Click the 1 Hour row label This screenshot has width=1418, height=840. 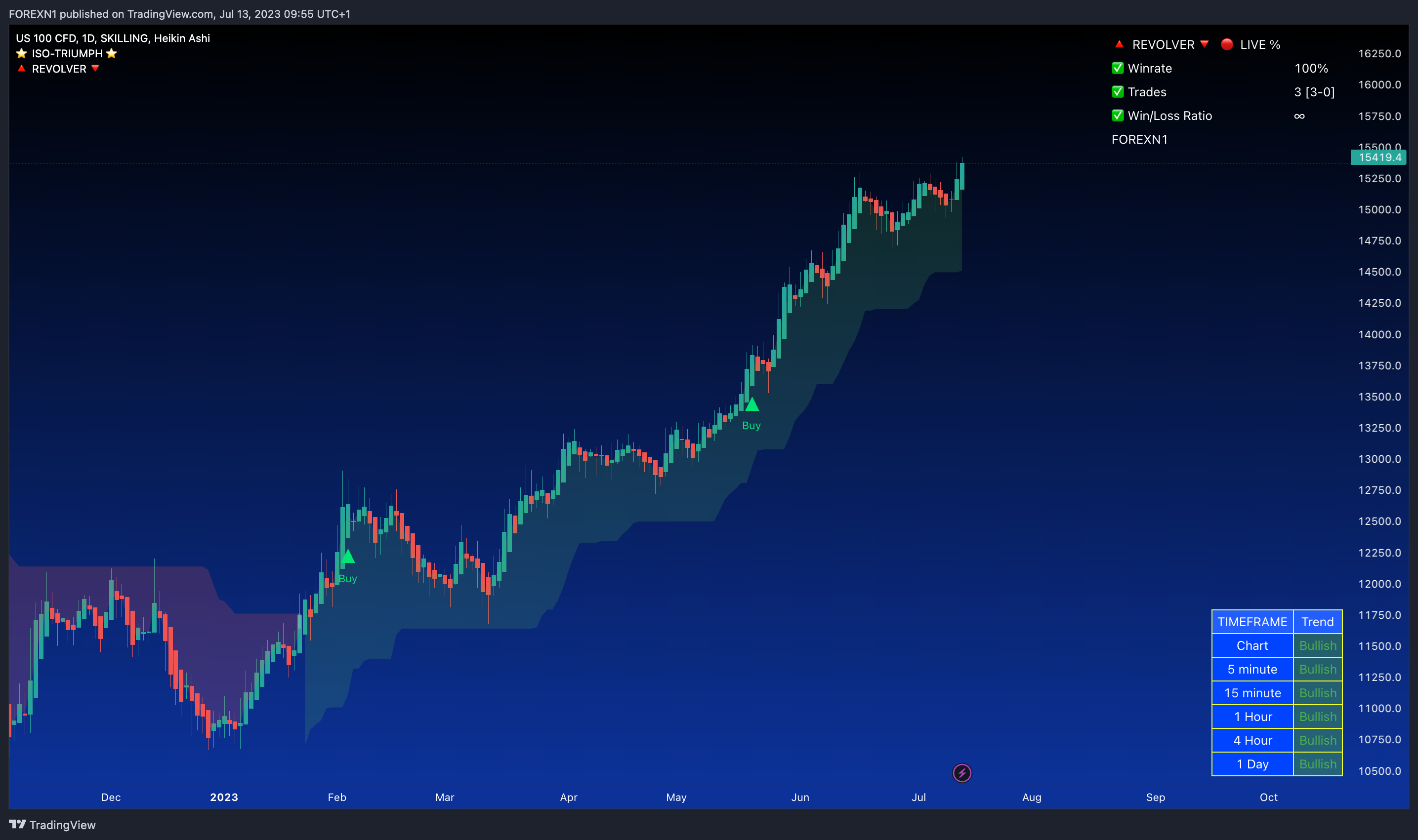tap(1252, 717)
